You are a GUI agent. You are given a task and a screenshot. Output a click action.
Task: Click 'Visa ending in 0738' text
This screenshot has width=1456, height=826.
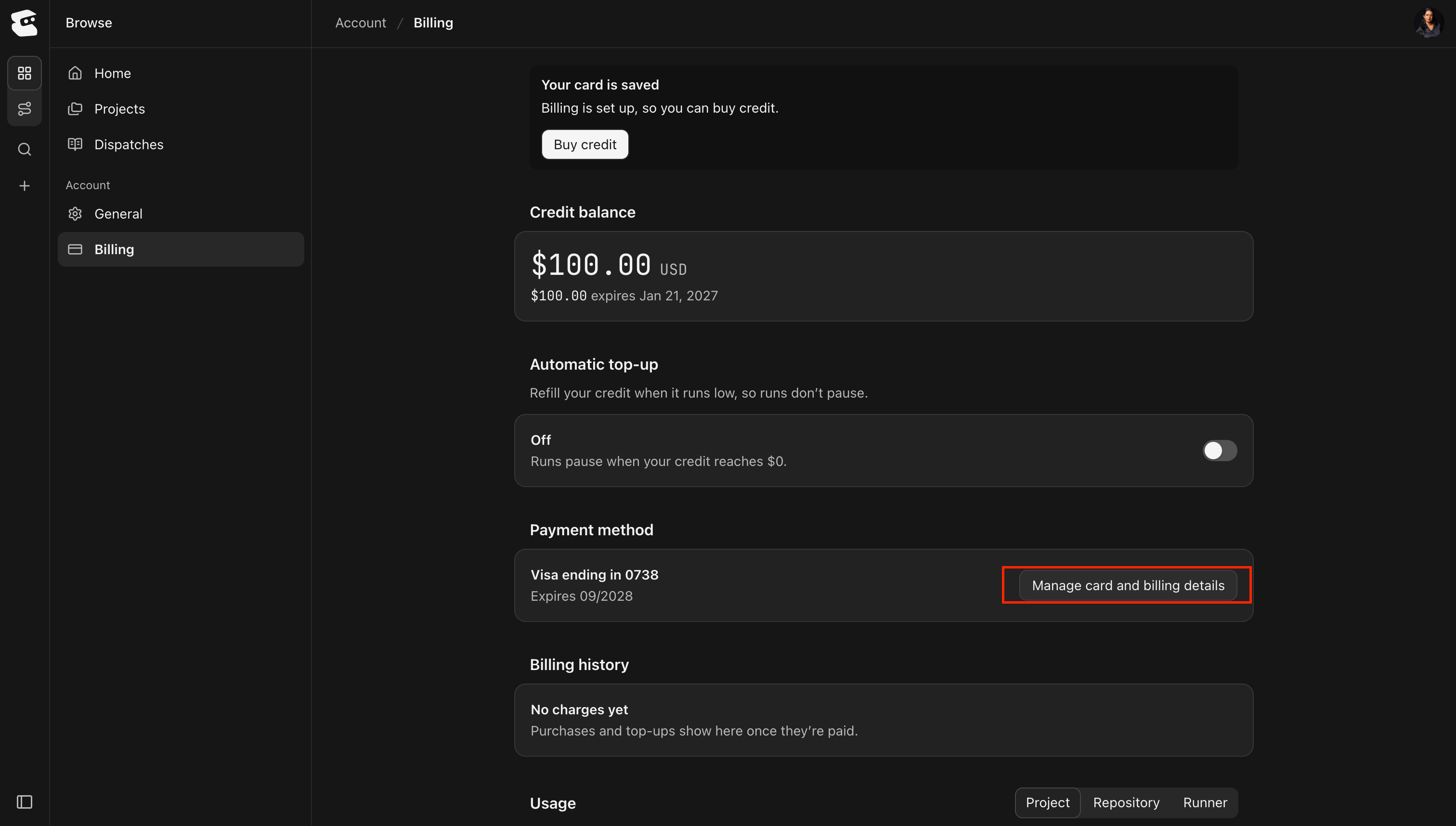point(594,574)
